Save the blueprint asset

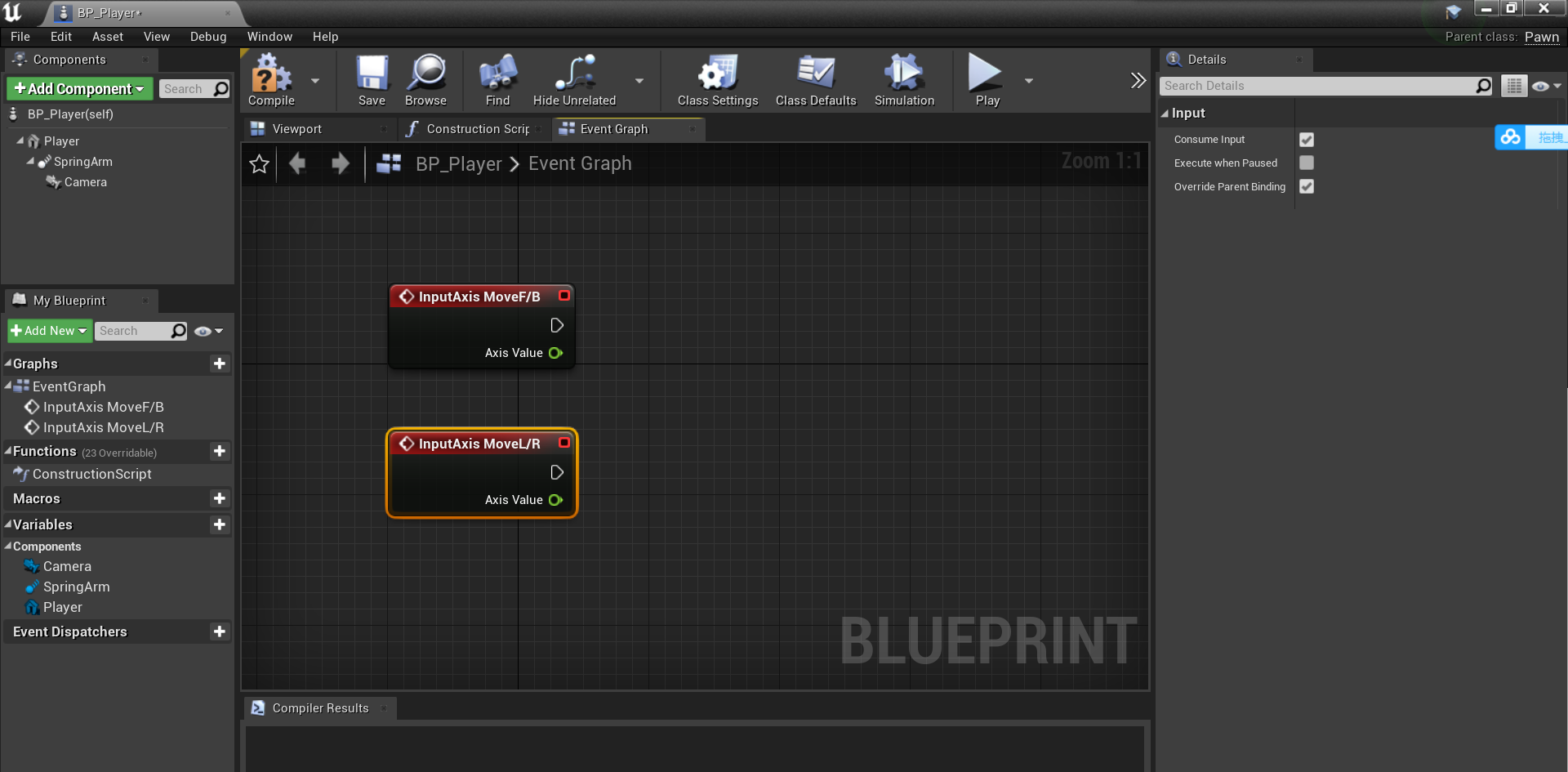(x=372, y=80)
